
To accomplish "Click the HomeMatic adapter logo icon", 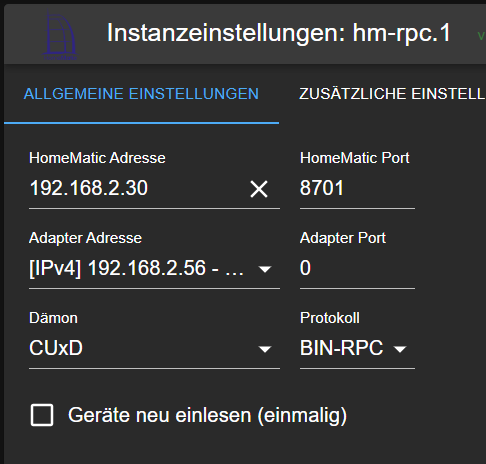I will pos(60,35).
